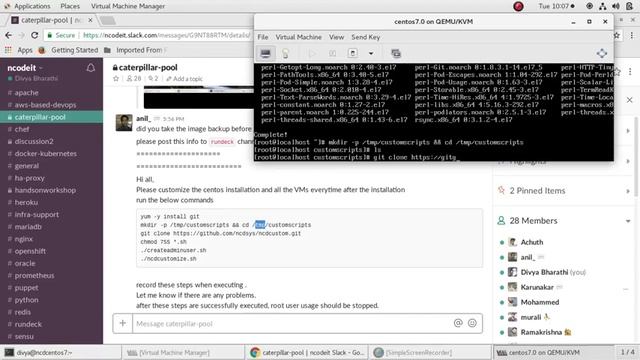Viewport: 640px width, 360px height.
Task: Open Applications menu in top panel
Action: pos(32,6)
